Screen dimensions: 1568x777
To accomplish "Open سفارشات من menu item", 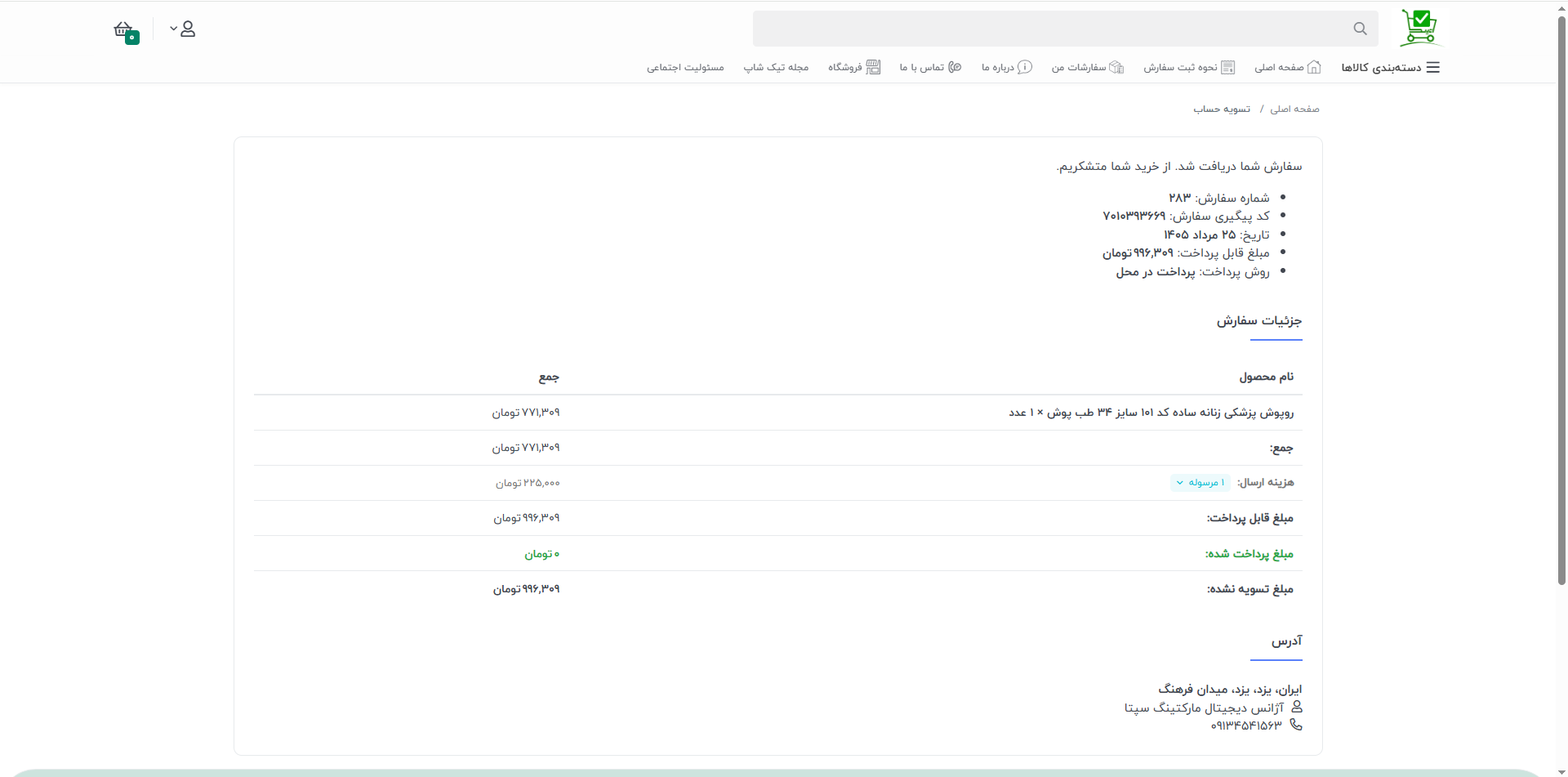I will (1088, 67).
